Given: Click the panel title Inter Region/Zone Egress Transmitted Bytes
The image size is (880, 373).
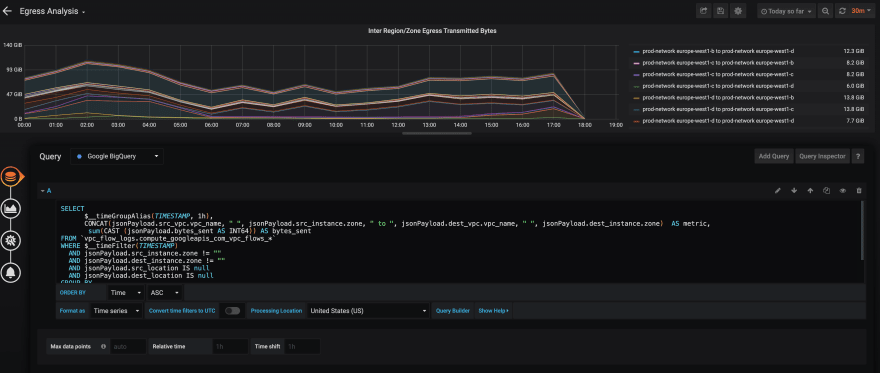Looking at the screenshot, I should pyautogui.click(x=432, y=31).
